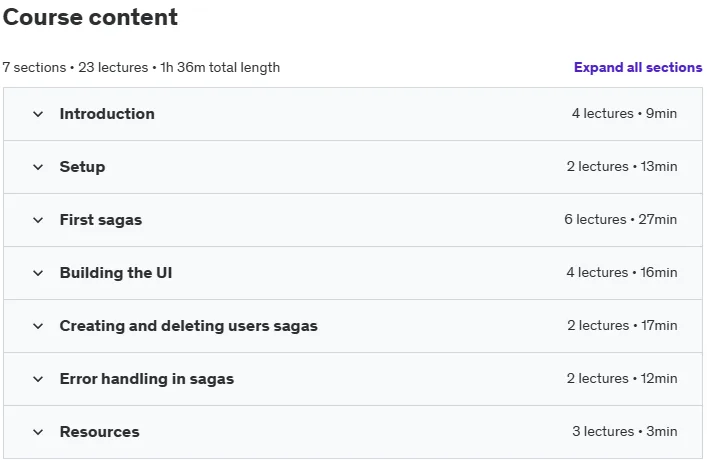This screenshot has height=460, width=707.
Task: Expand the Introduction section chevron
Action: [38, 114]
